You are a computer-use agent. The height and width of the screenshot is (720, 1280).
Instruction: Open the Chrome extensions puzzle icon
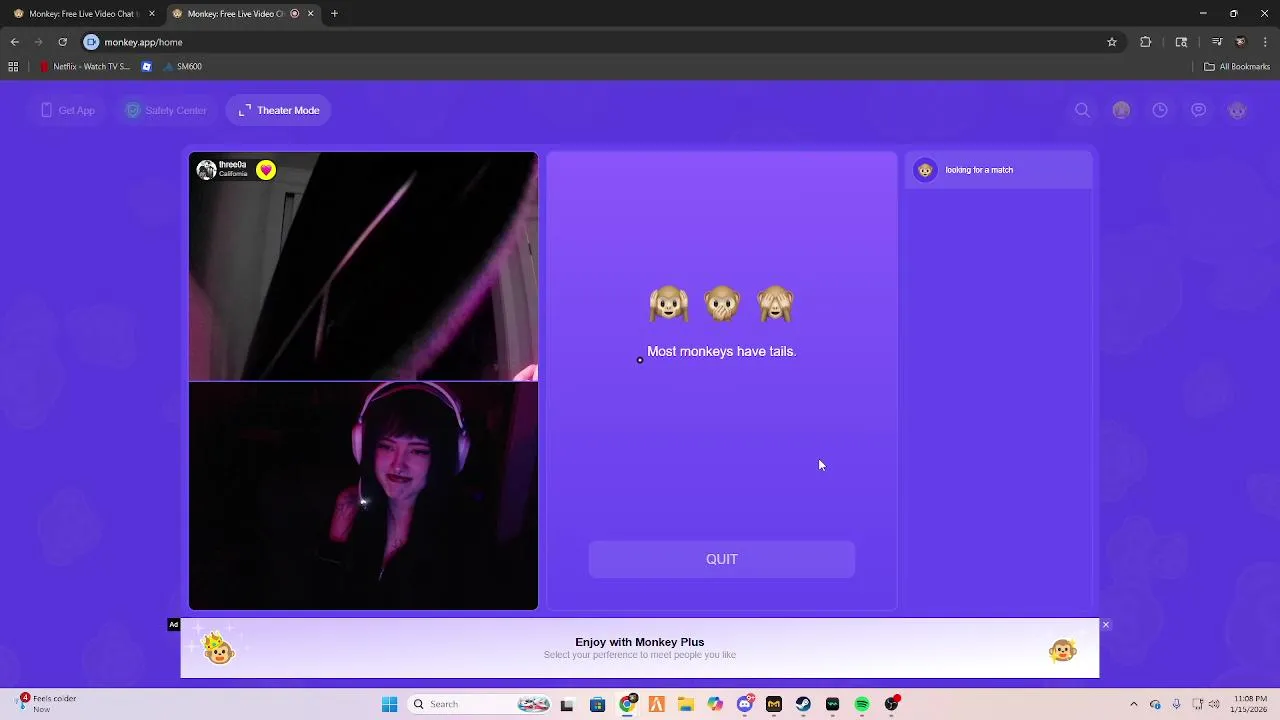tap(1146, 42)
